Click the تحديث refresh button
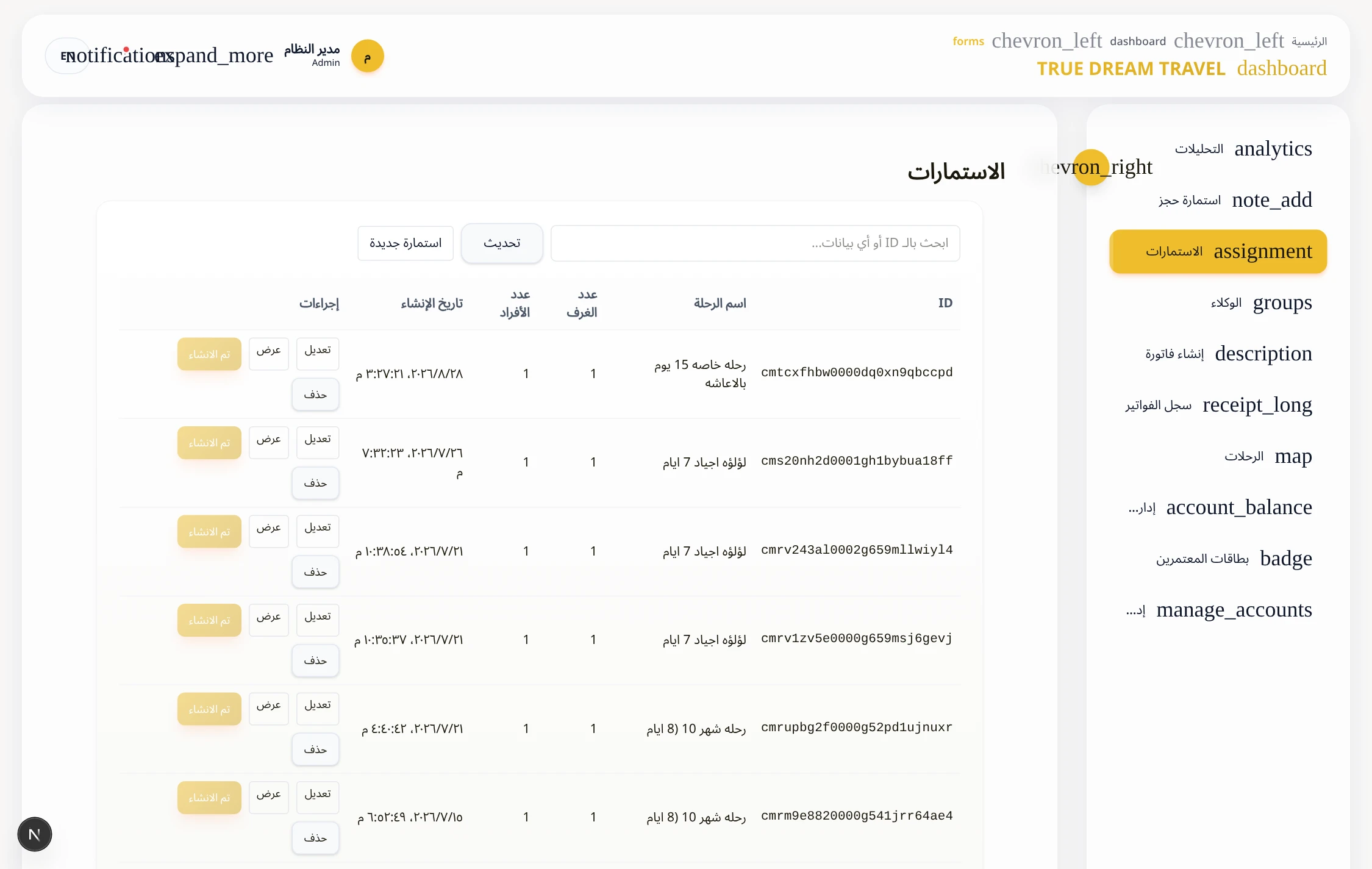This screenshot has height=869, width=1372. pos(502,243)
